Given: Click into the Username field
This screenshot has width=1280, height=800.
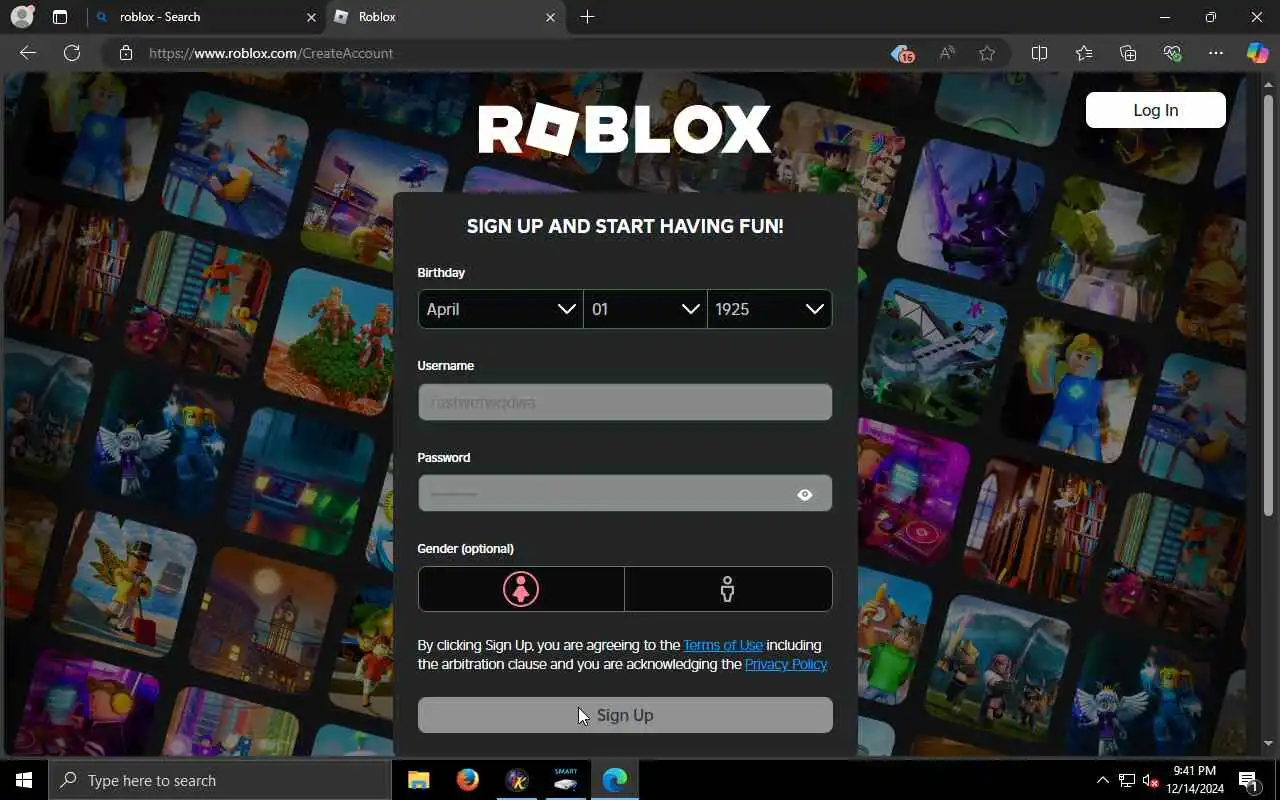Looking at the screenshot, I should pos(625,402).
